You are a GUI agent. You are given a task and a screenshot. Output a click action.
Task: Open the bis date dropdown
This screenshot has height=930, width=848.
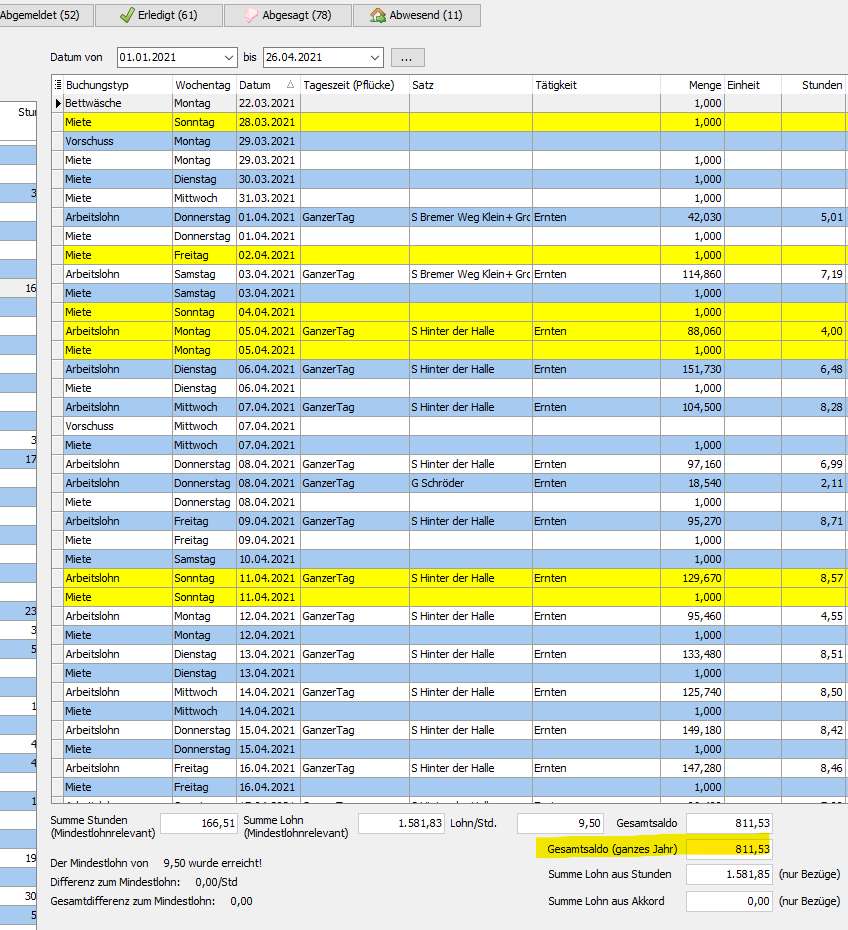[375, 58]
